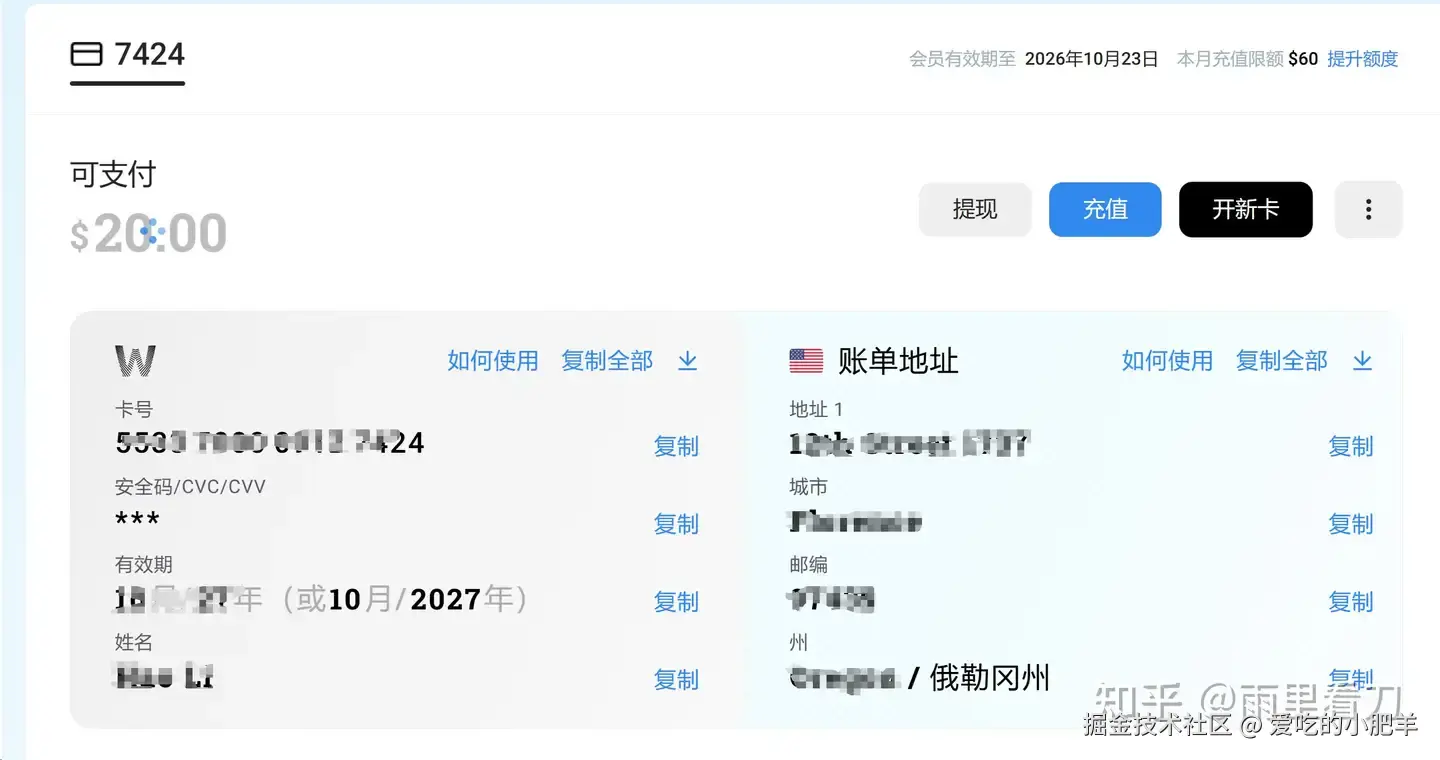Click the download arrow in card panel
The image size is (1440, 760).
pyautogui.click(x=687, y=361)
